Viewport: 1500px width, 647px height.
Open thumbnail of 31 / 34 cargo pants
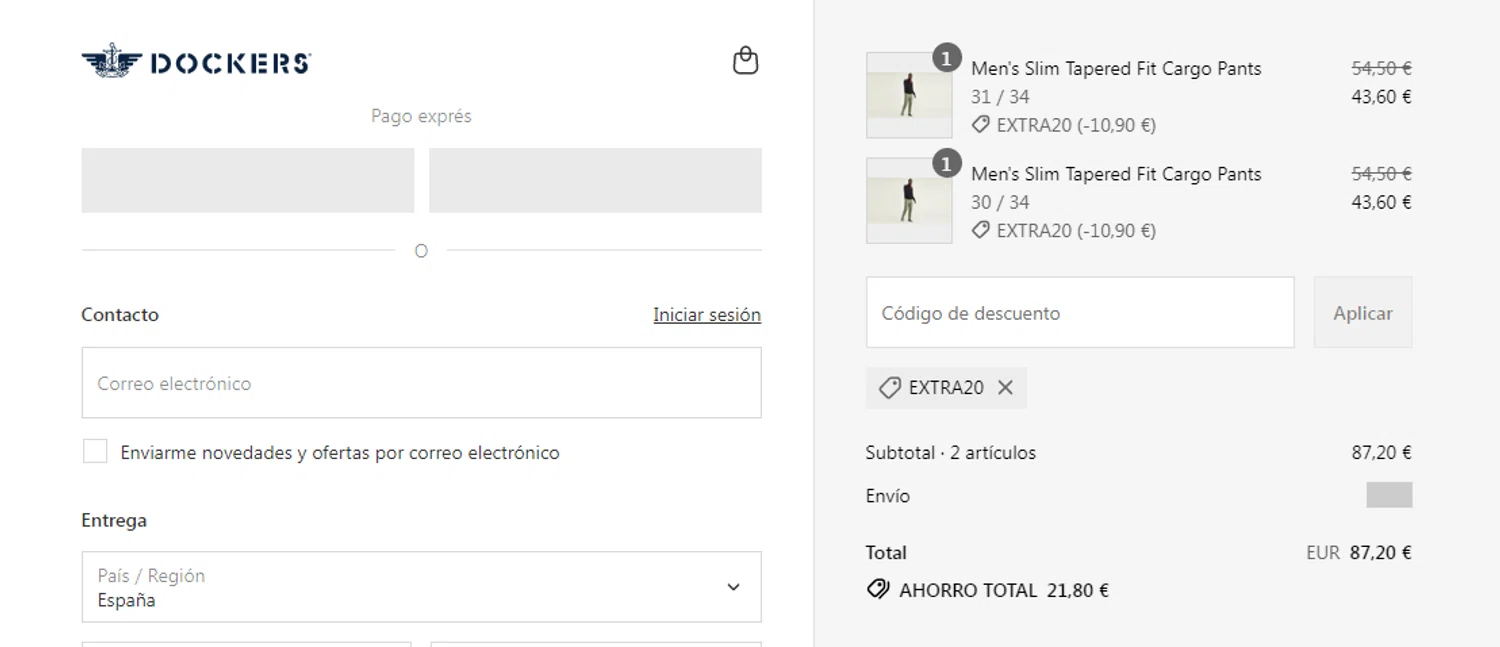[x=909, y=95]
